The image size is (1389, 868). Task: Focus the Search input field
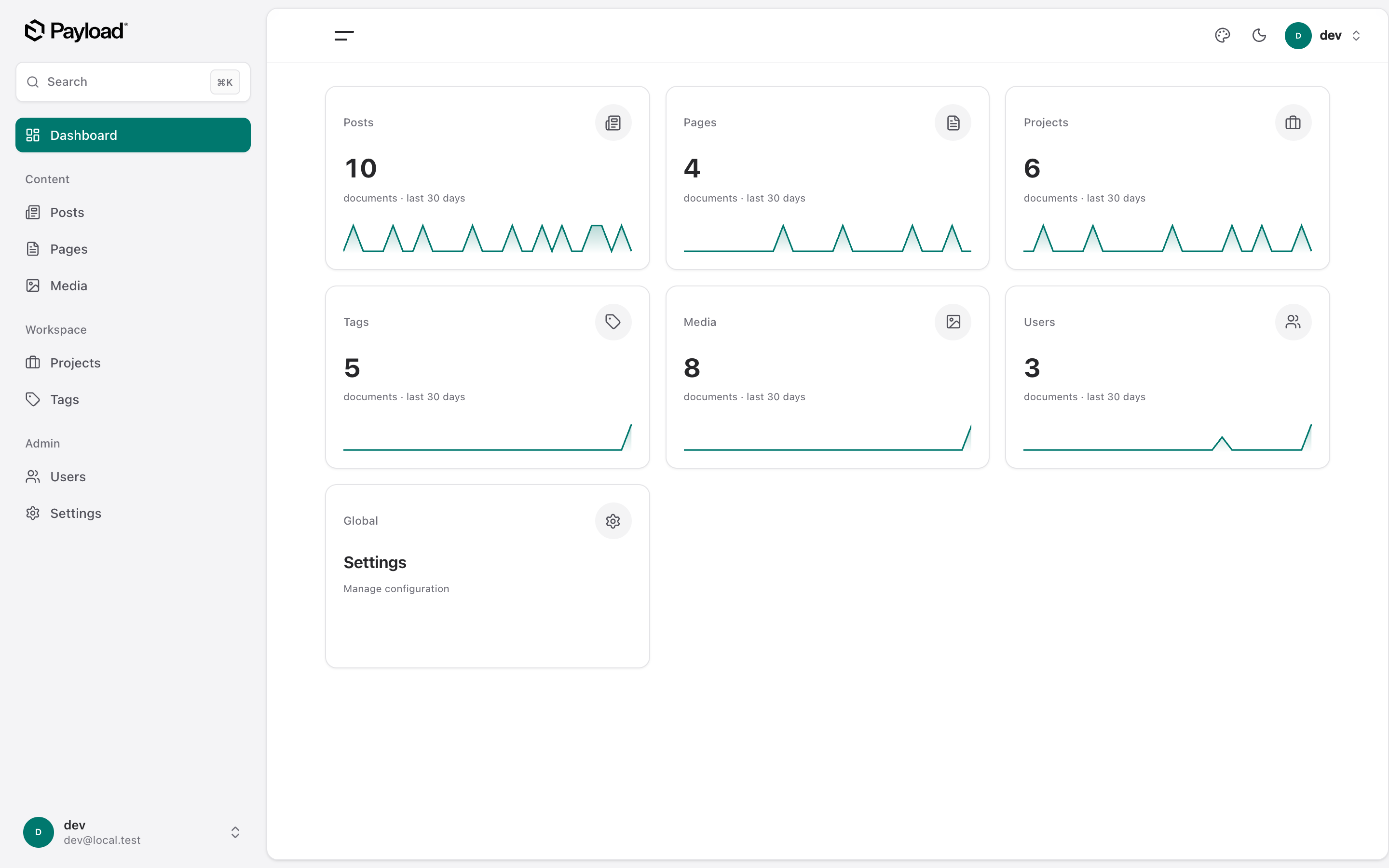point(133,82)
